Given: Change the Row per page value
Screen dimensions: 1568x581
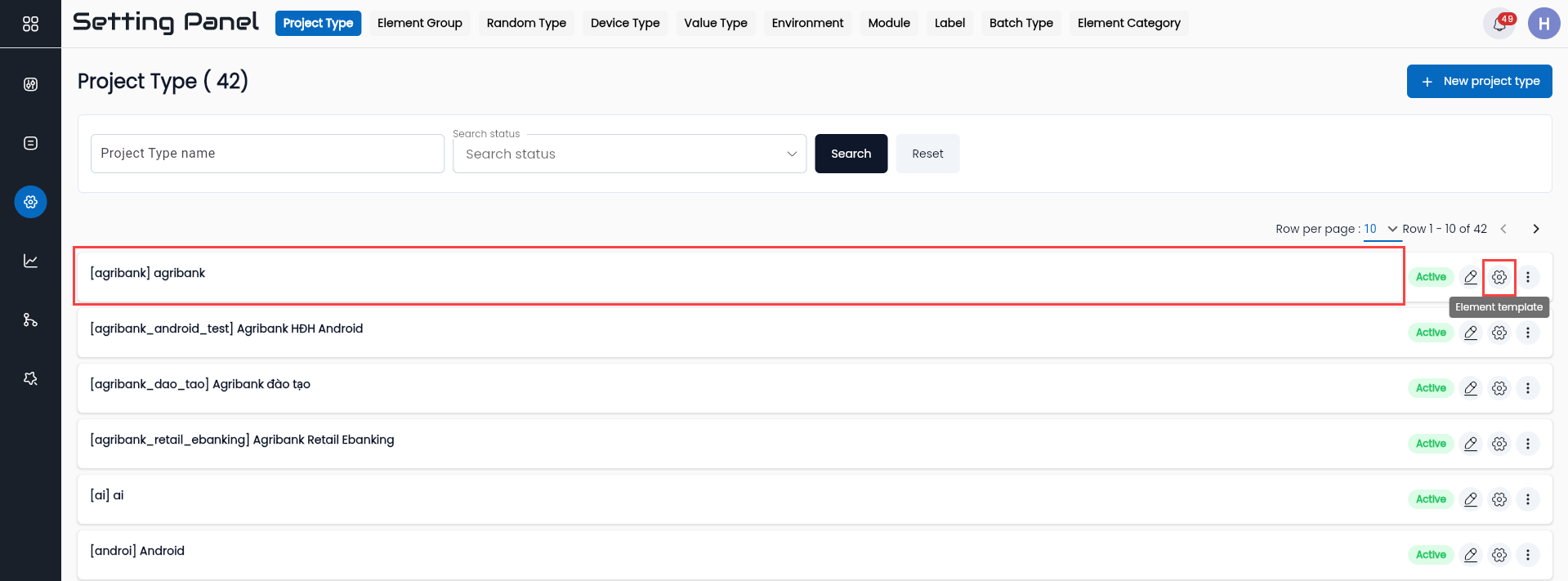Looking at the screenshot, I should [x=1382, y=229].
